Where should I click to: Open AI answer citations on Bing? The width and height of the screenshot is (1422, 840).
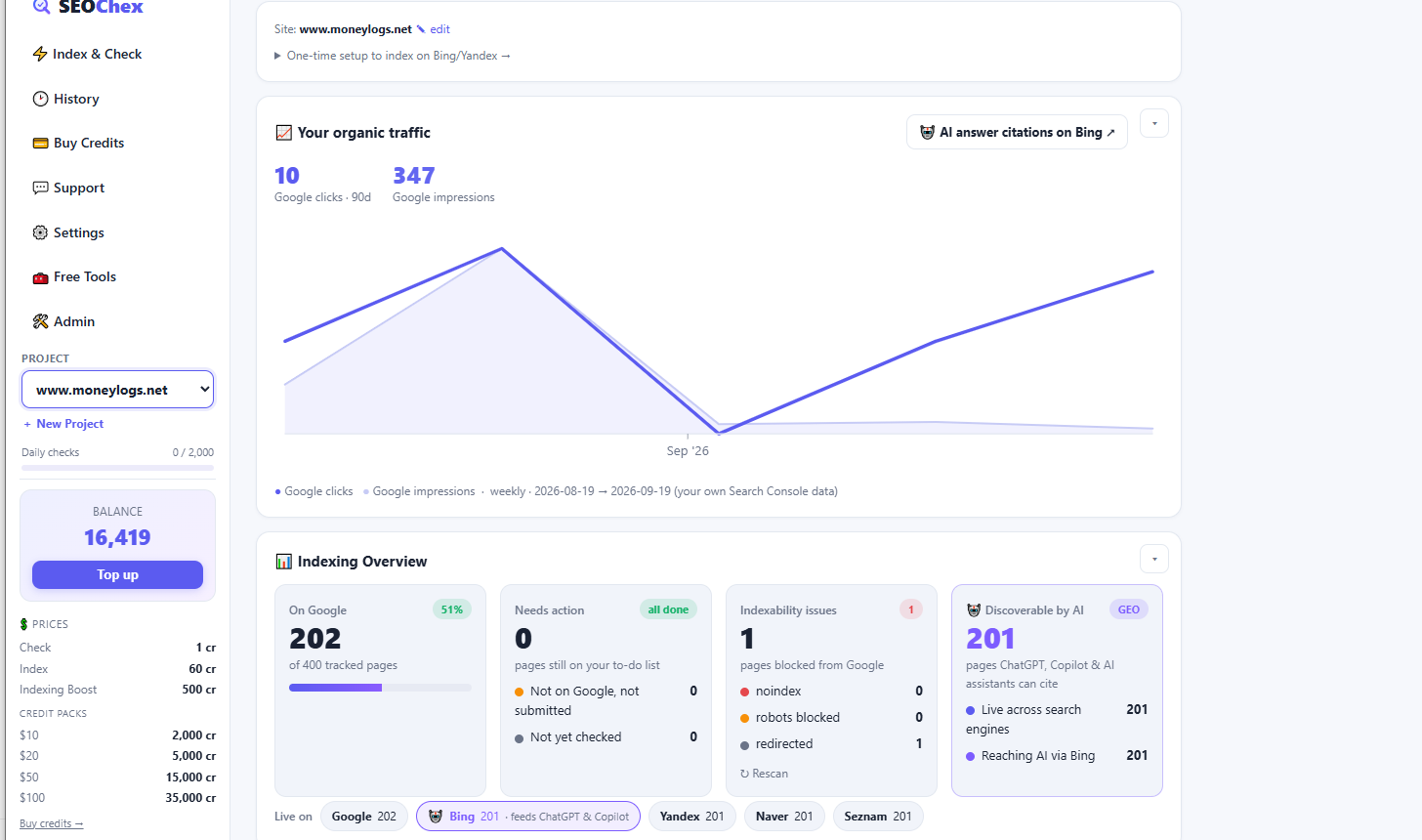[x=1017, y=132]
